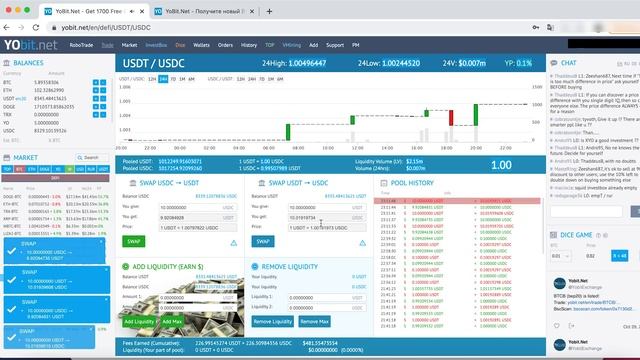Image resolution: width=640 pixels, height=360 pixels.
Task: Select 24H range for USDT/USDC chart
Action: click(163, 79)
